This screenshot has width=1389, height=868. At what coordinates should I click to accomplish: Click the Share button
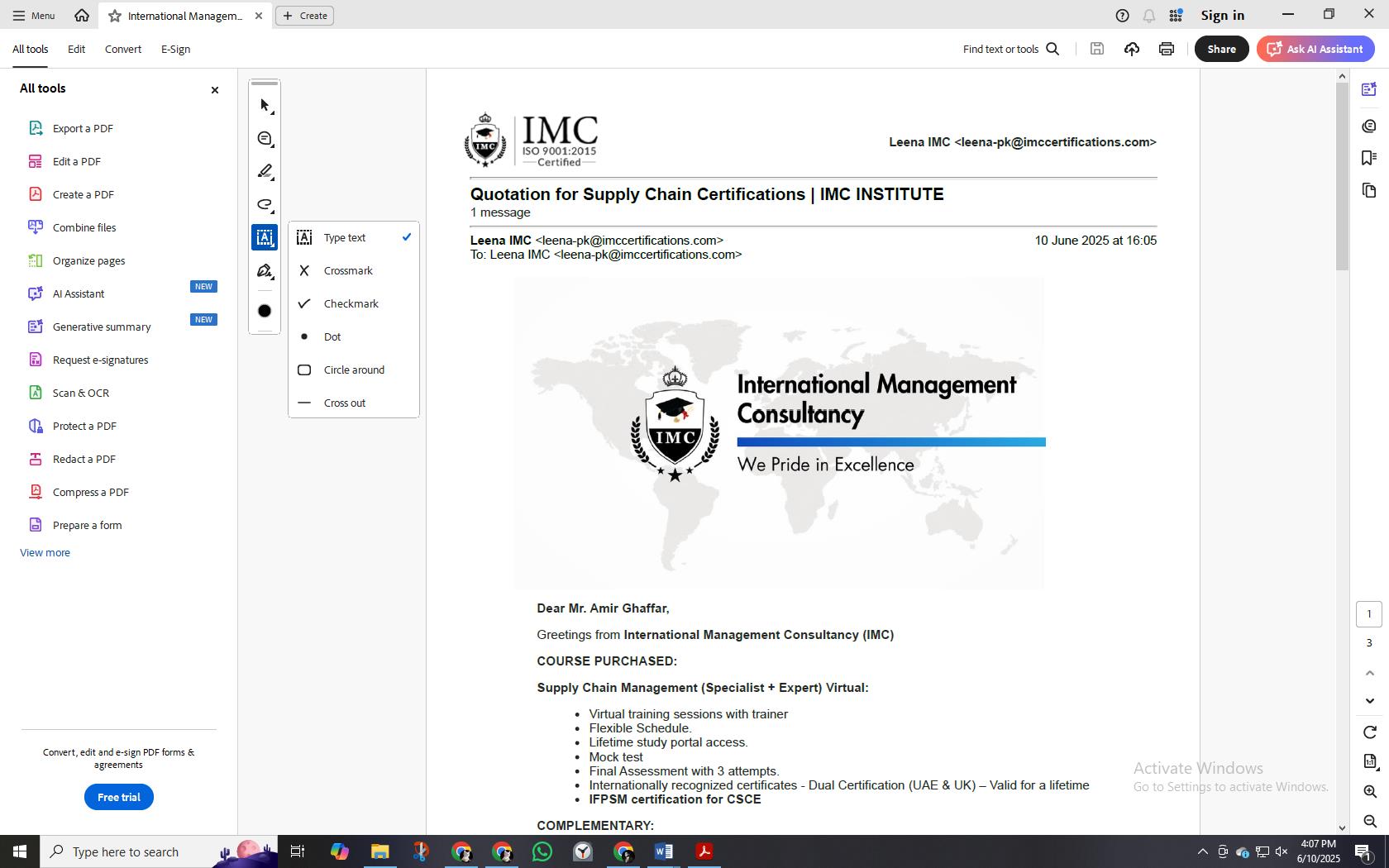coord(1221,49)
